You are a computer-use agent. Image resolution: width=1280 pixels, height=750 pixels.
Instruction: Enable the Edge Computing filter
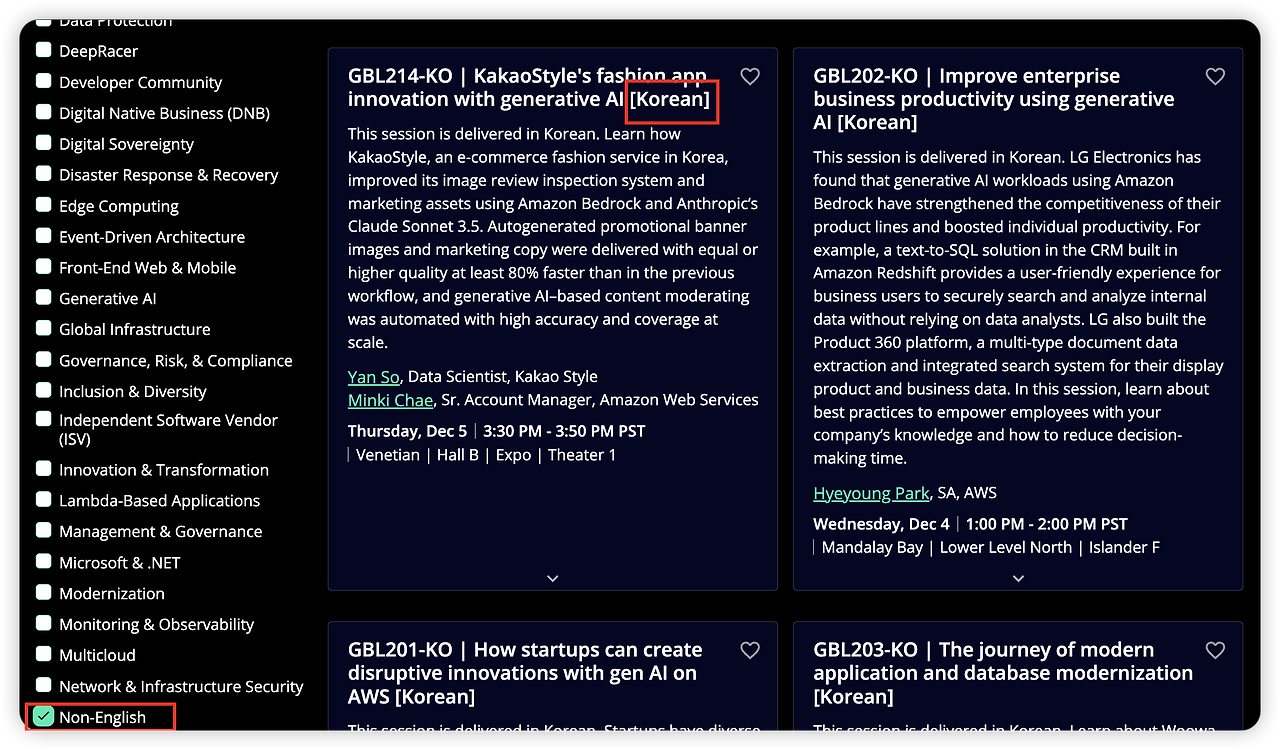44,205
